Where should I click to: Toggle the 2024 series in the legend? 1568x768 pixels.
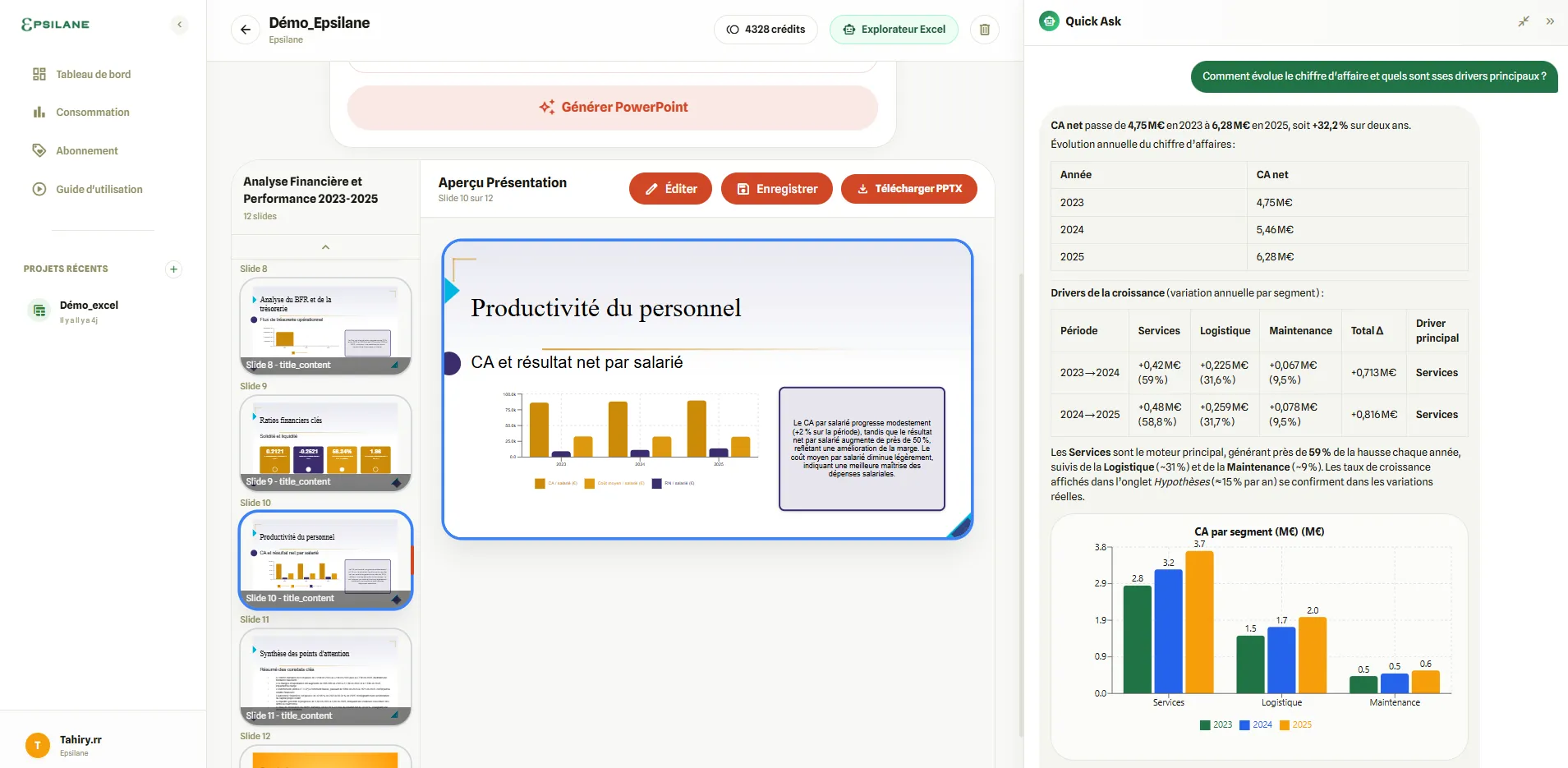pos(1255,724)
